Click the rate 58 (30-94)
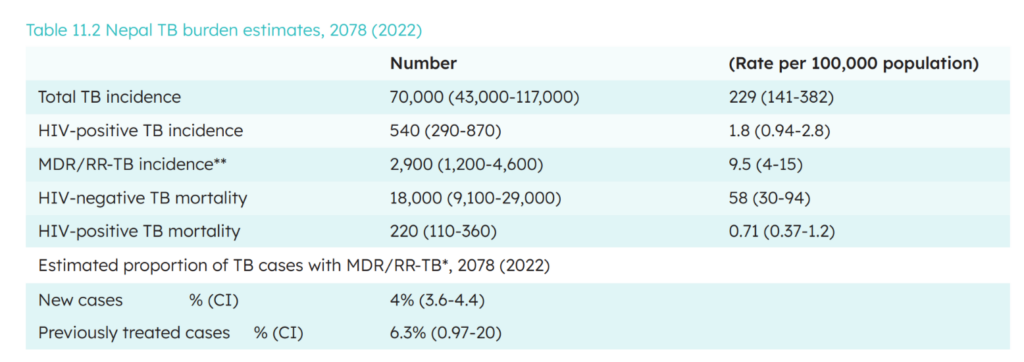 click(770, 198)
